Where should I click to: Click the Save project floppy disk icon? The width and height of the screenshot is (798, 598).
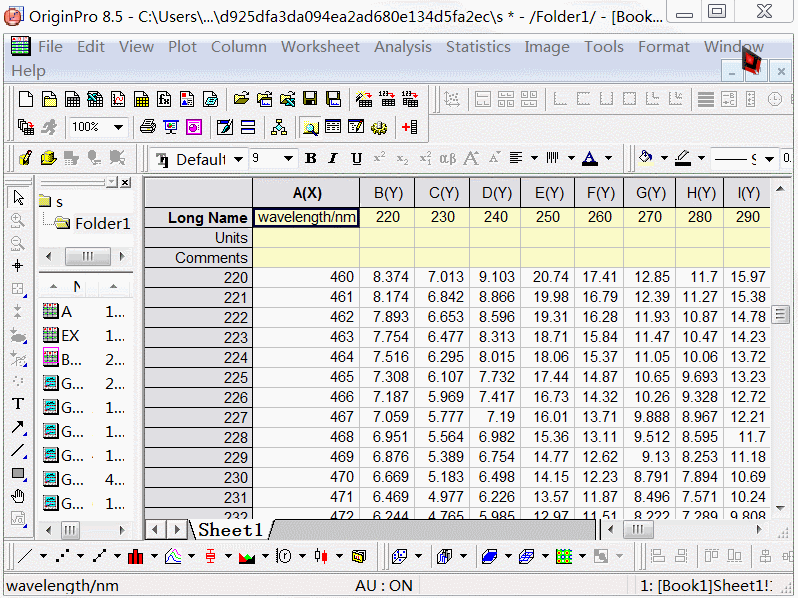click(x=310, y=99)
